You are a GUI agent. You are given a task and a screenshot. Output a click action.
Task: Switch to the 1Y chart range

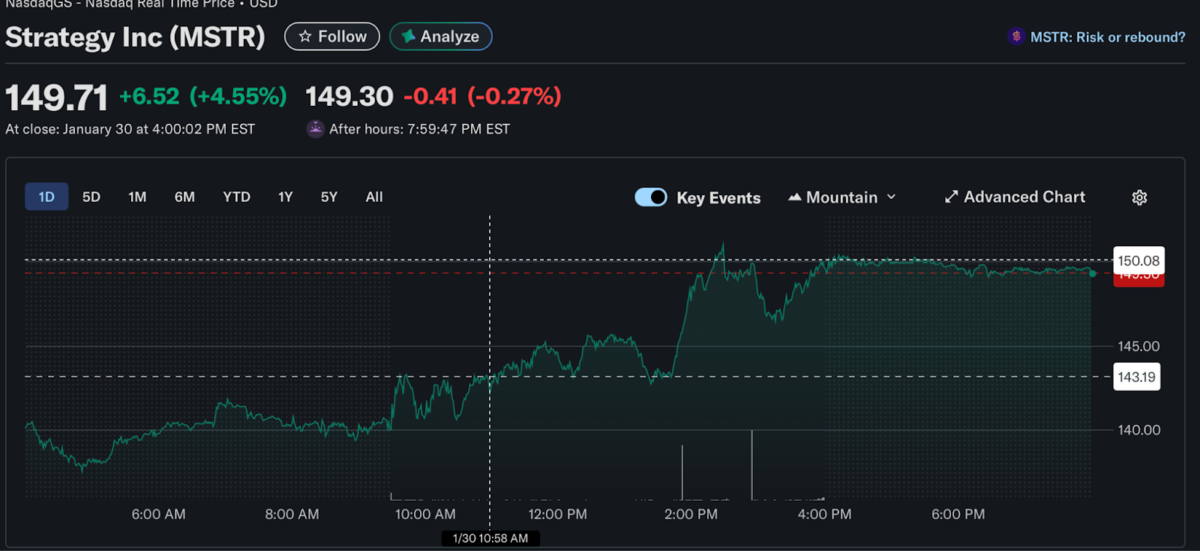pos(285,197)
